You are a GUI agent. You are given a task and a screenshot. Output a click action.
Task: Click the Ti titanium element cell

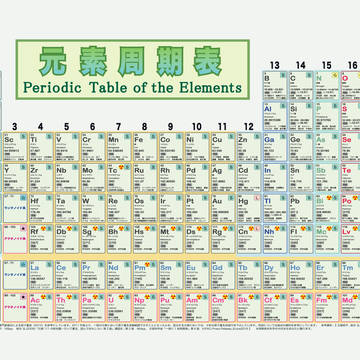tap(41, 147)
